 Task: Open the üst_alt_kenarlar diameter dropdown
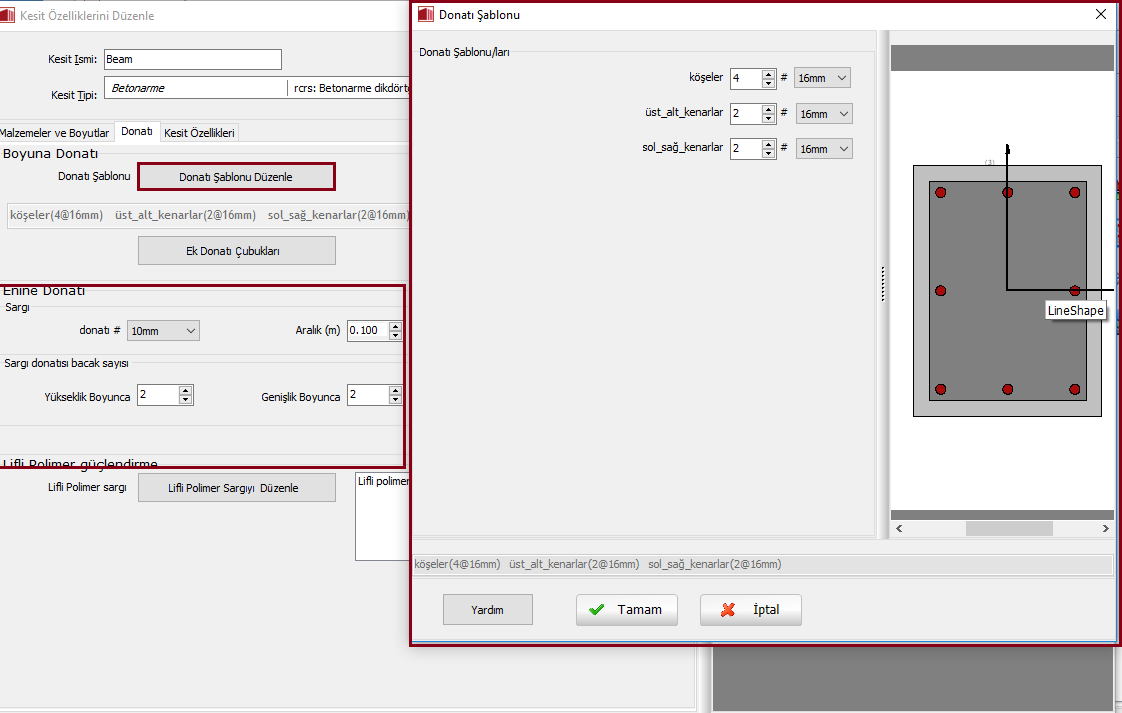pos(824,114)
